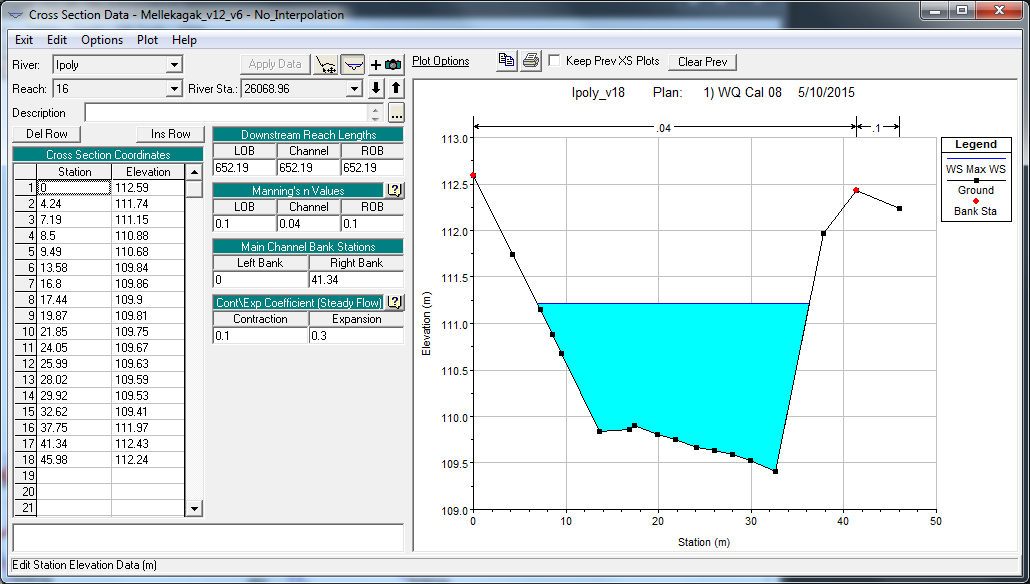
Task: Select the ROB downstream reach length field
Action: [x=372, y=168]
